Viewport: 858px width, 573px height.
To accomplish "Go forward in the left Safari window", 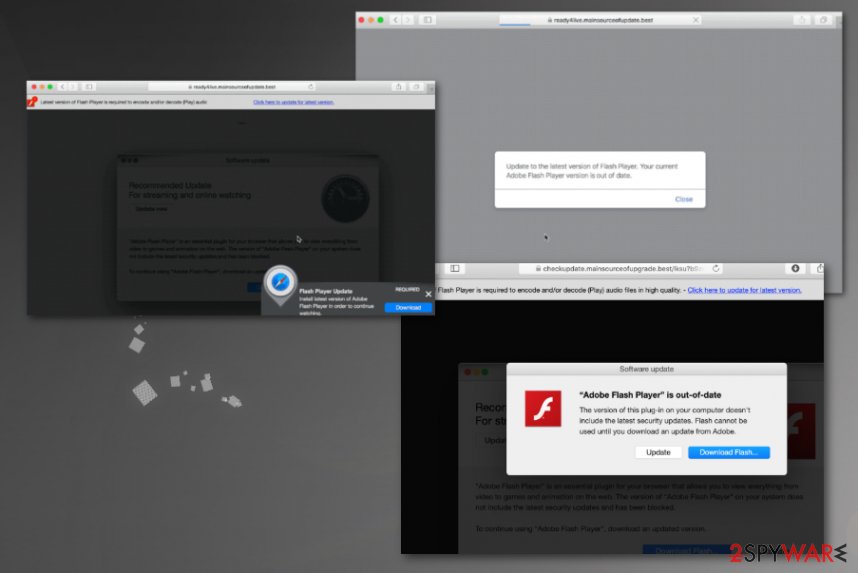I will pyautogui.click(x=73, y=87).
